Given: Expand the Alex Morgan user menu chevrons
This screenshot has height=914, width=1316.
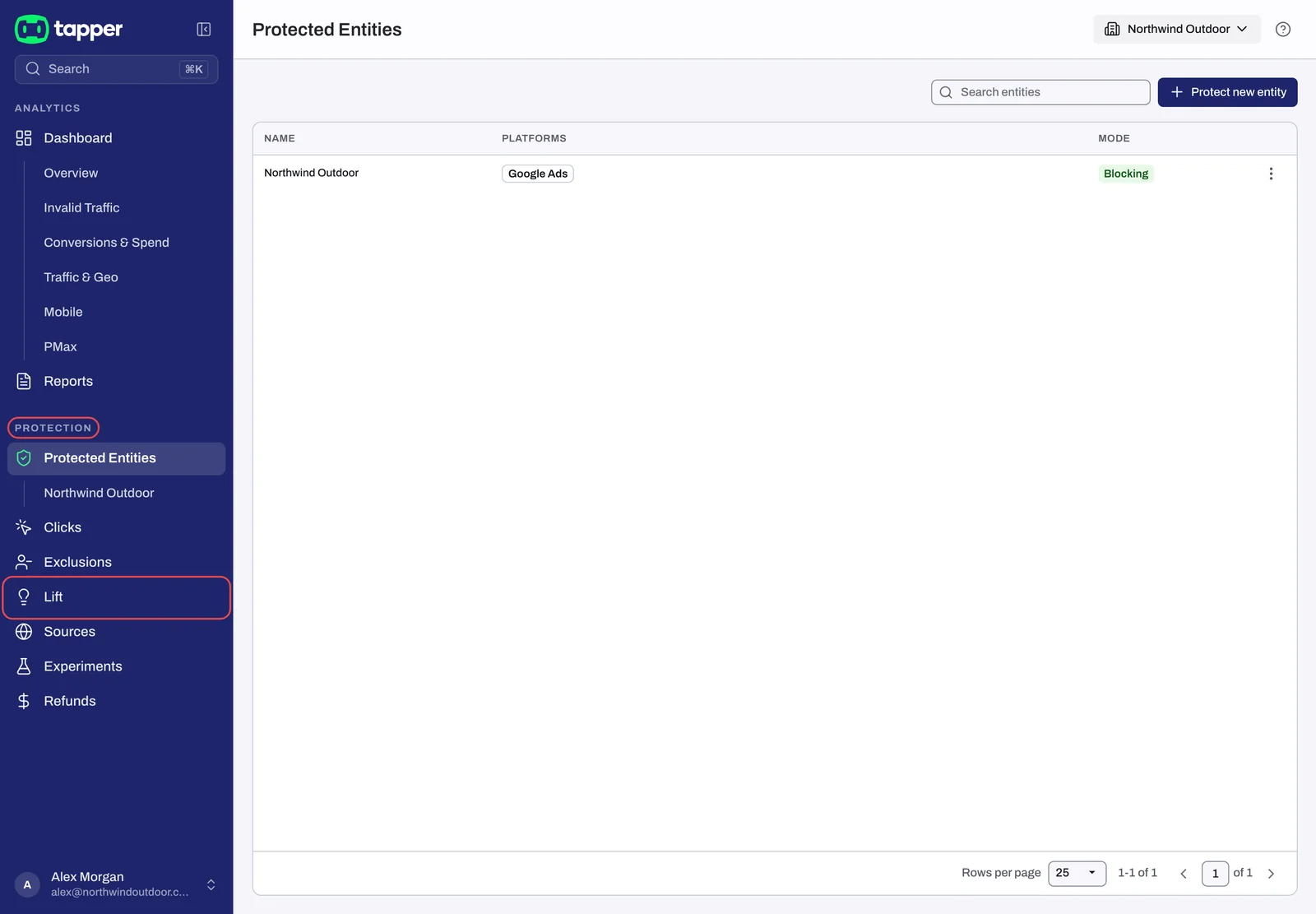Looking at the screenshot, I should point(211,884).
